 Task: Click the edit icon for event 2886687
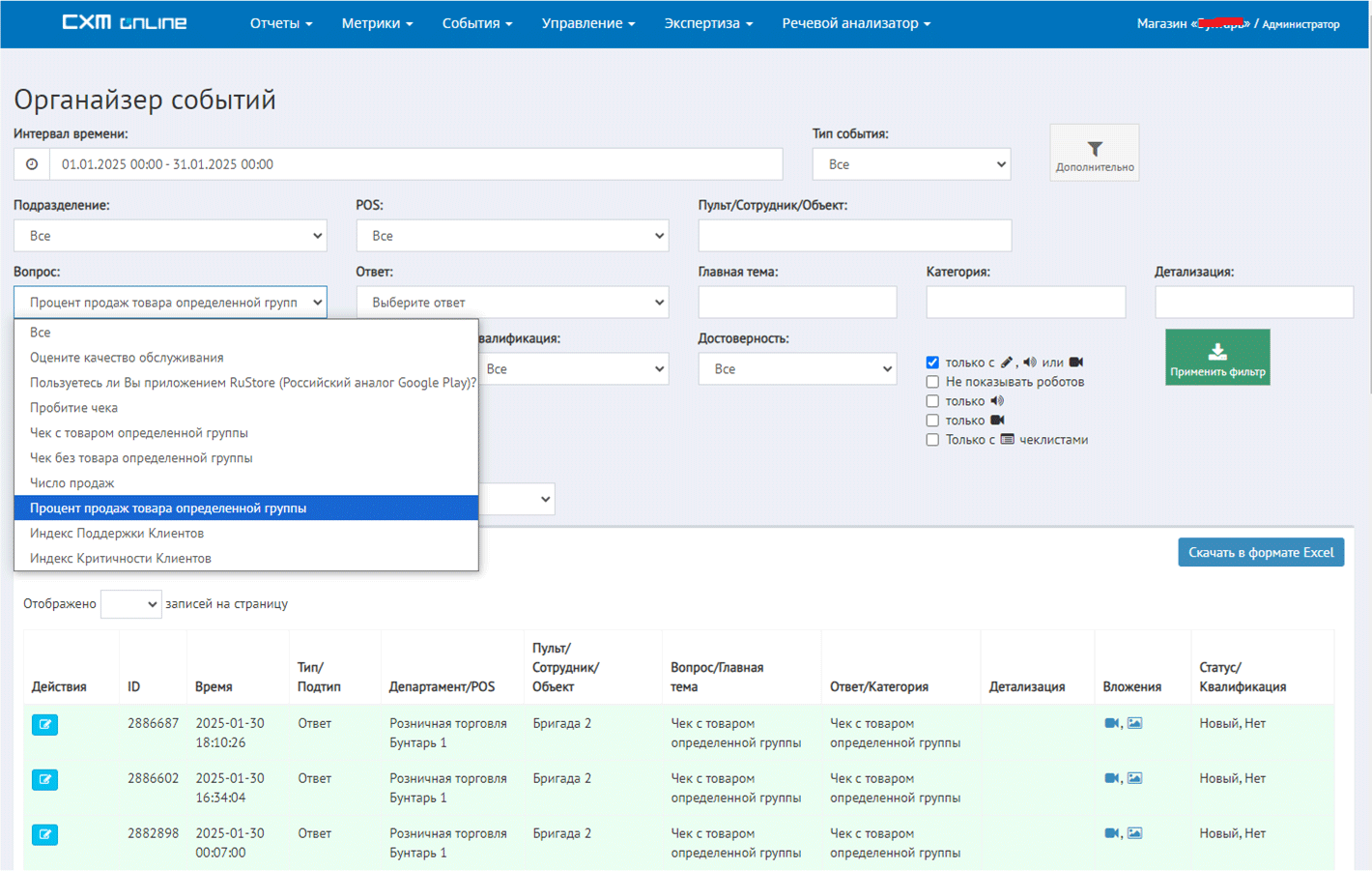(x=44, y=725)
